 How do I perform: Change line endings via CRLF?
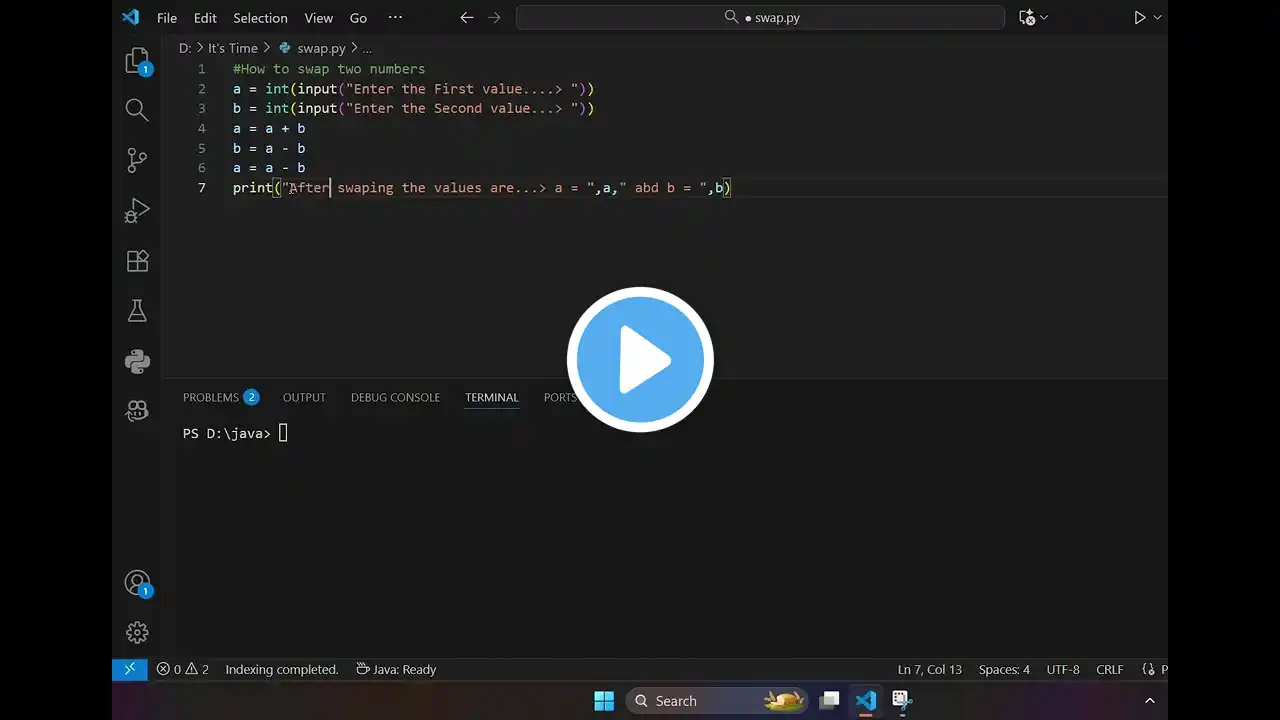click(x=1109, y=669)
